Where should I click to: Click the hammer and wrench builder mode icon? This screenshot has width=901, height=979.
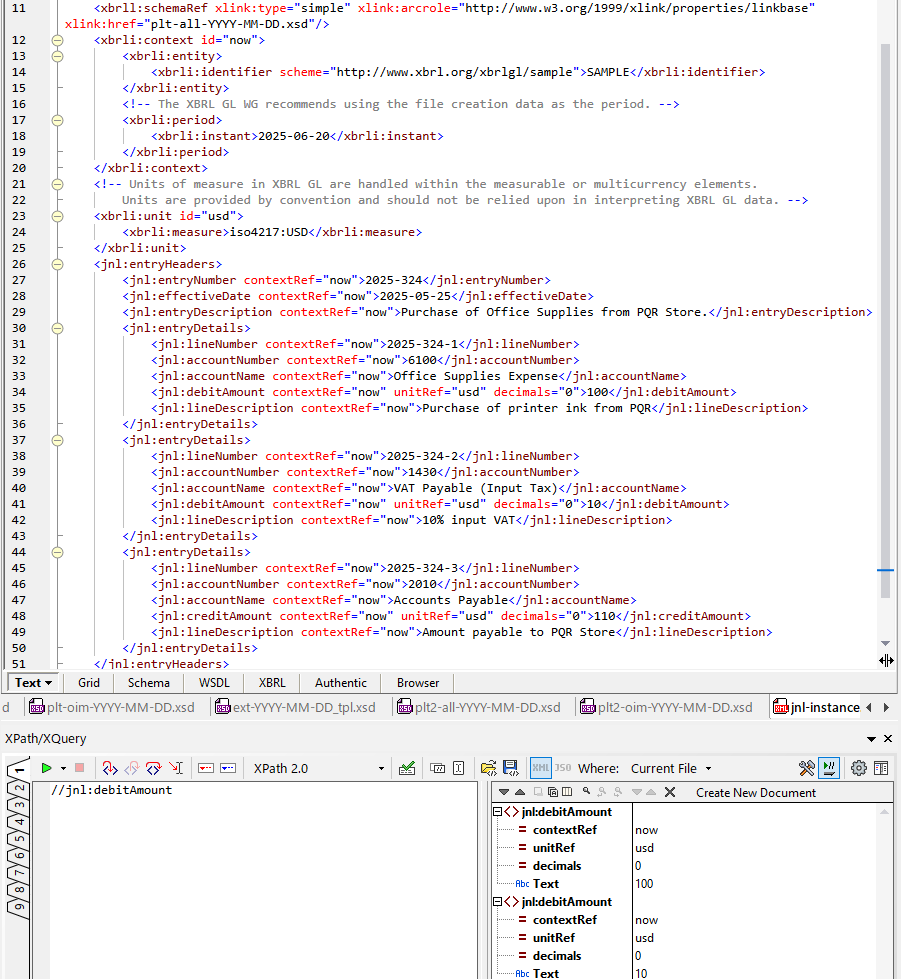point(807,768)
